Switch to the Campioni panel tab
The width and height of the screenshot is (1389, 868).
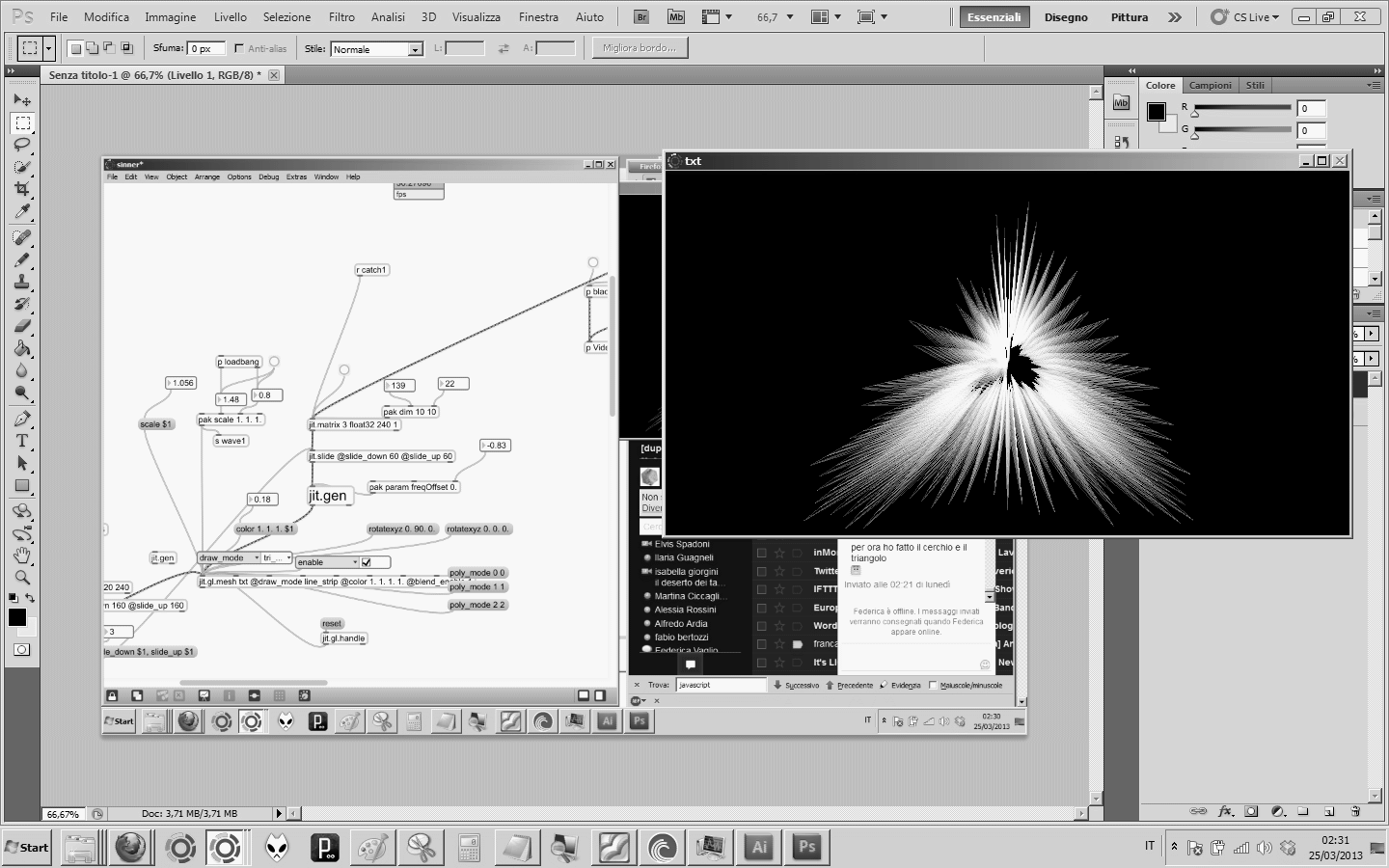(1210, 86)
